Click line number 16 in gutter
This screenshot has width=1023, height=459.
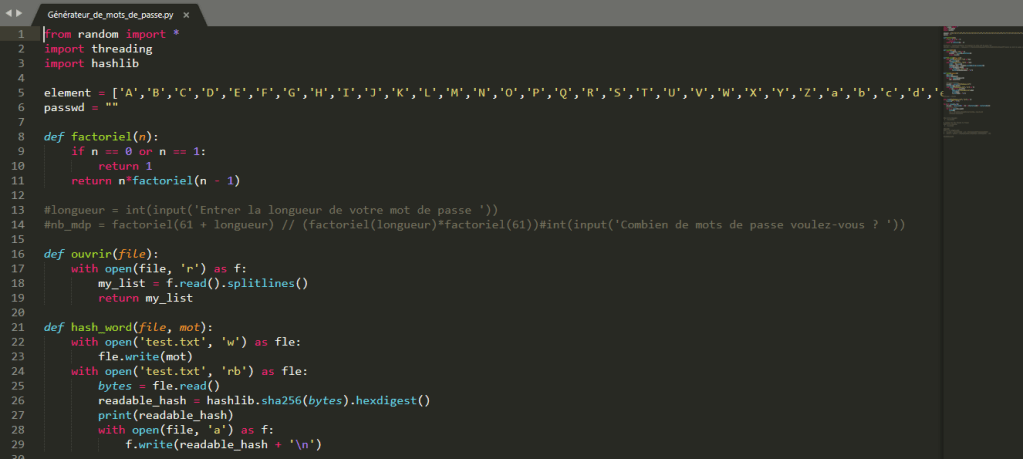point(17,254)
